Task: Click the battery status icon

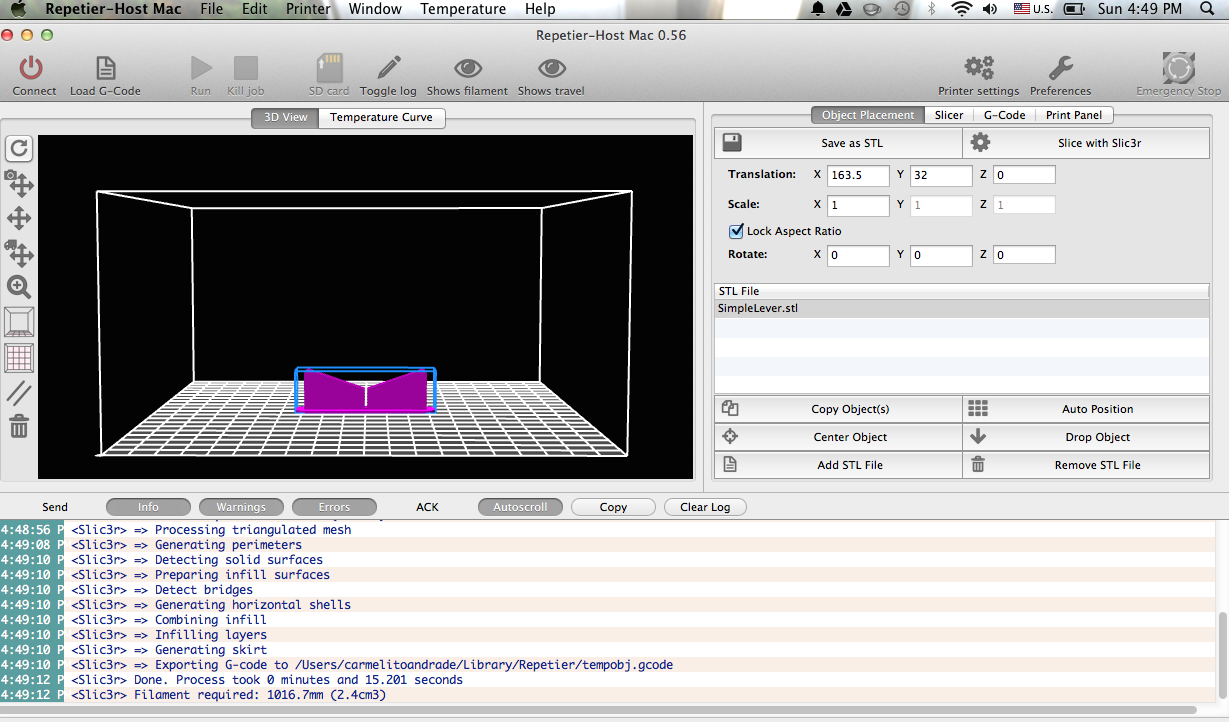Action: tap(1075, 9)
